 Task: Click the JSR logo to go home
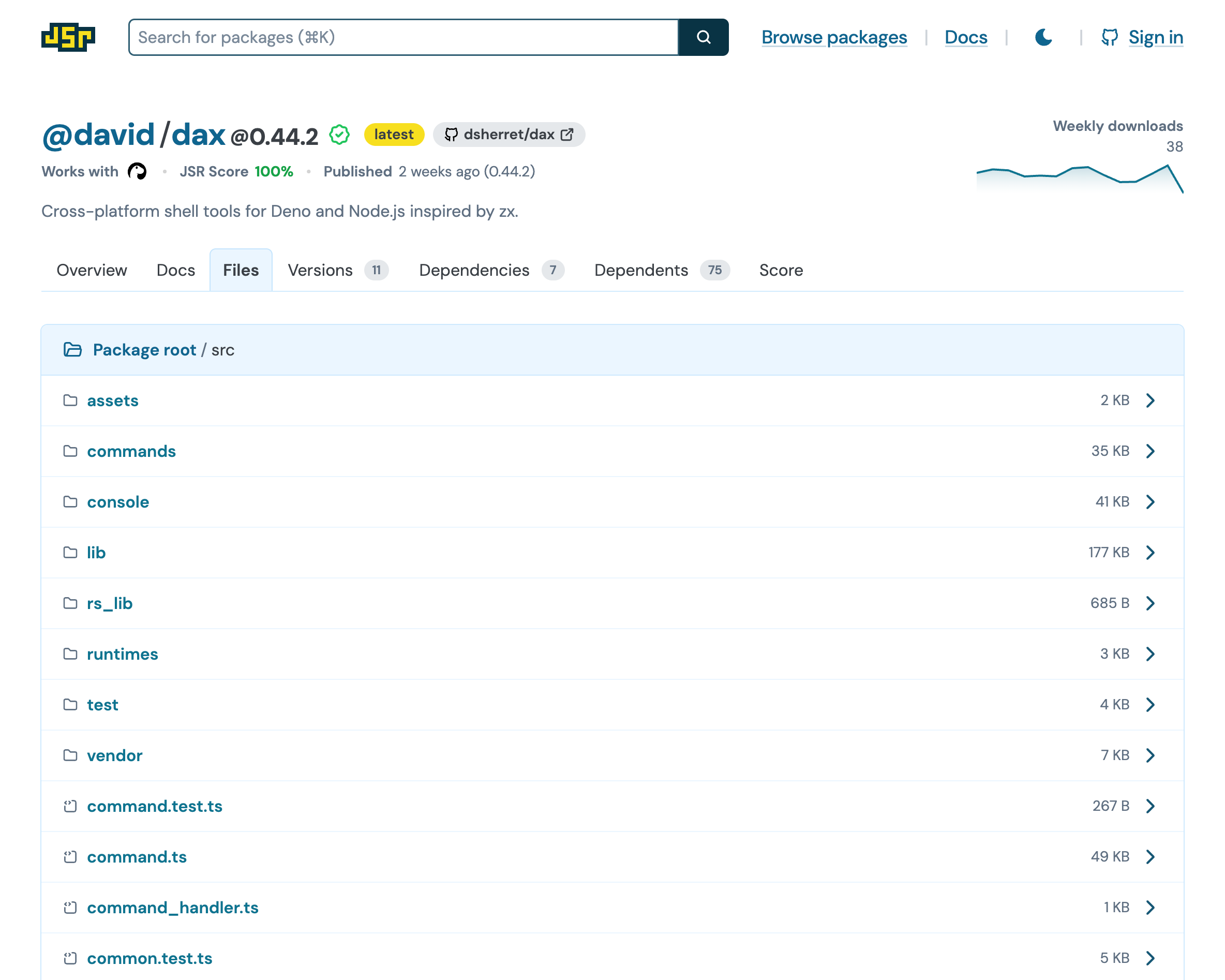(x=68, y=38)
